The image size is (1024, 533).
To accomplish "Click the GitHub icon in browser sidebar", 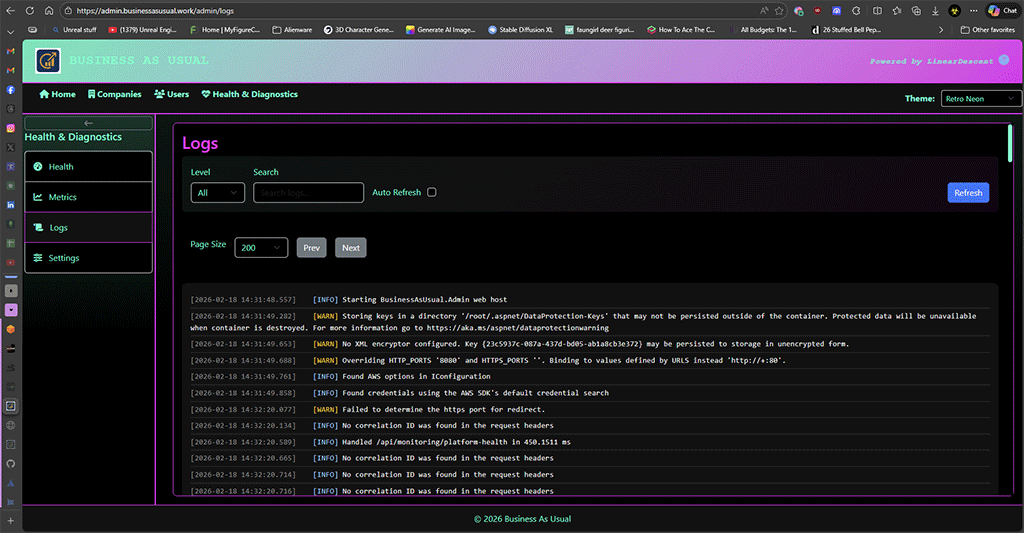I will tap(11, 464).
